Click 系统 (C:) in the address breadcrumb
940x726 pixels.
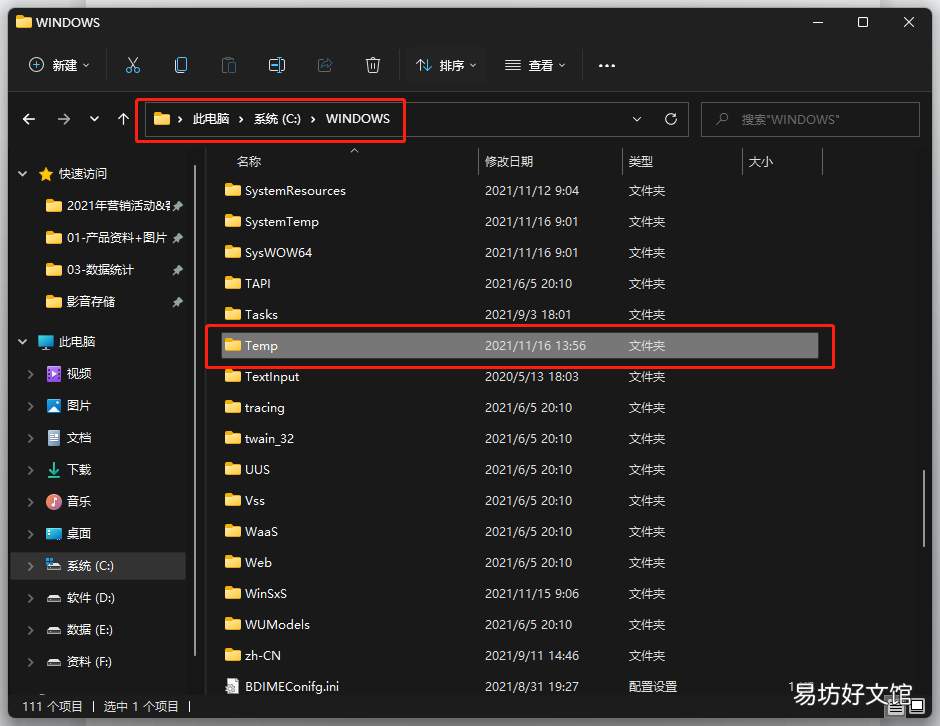click(277, 119)
